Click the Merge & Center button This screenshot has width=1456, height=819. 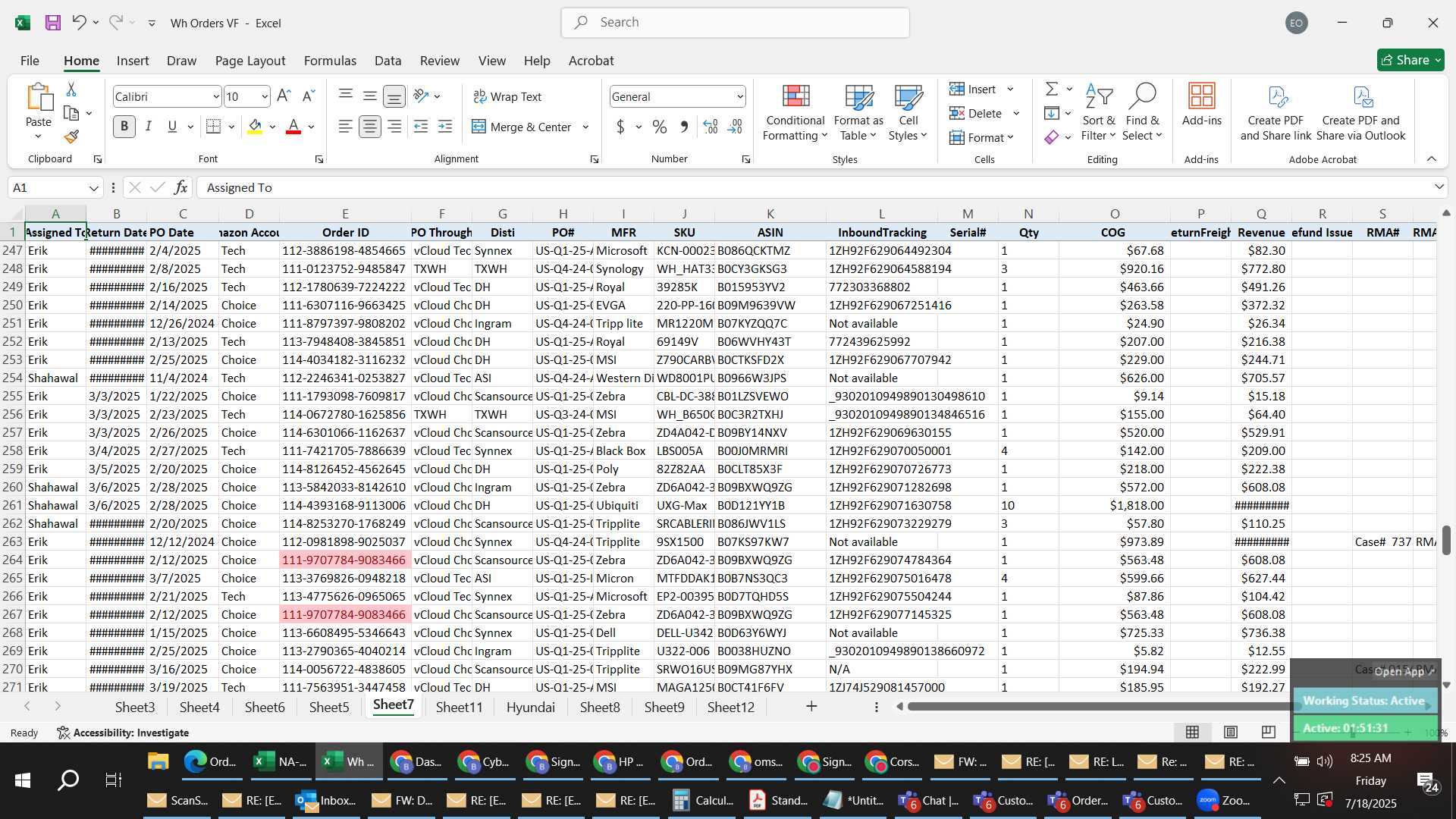click(x=522, y=127)
